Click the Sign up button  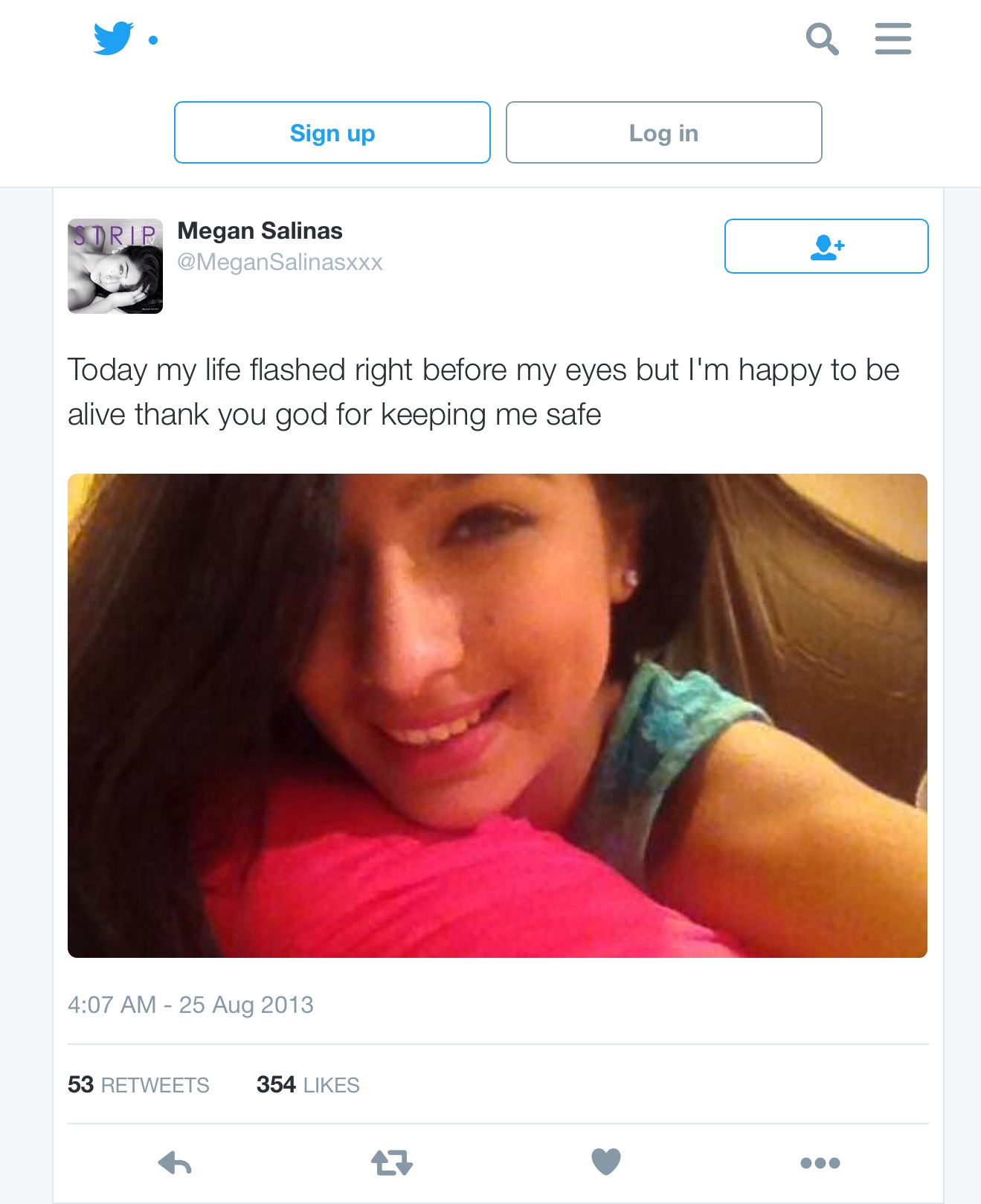[332, 132]
